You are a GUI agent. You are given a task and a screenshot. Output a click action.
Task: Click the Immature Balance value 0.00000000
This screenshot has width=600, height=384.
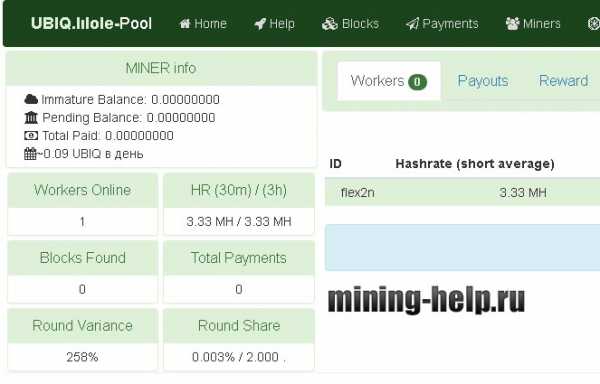(185, 99)
